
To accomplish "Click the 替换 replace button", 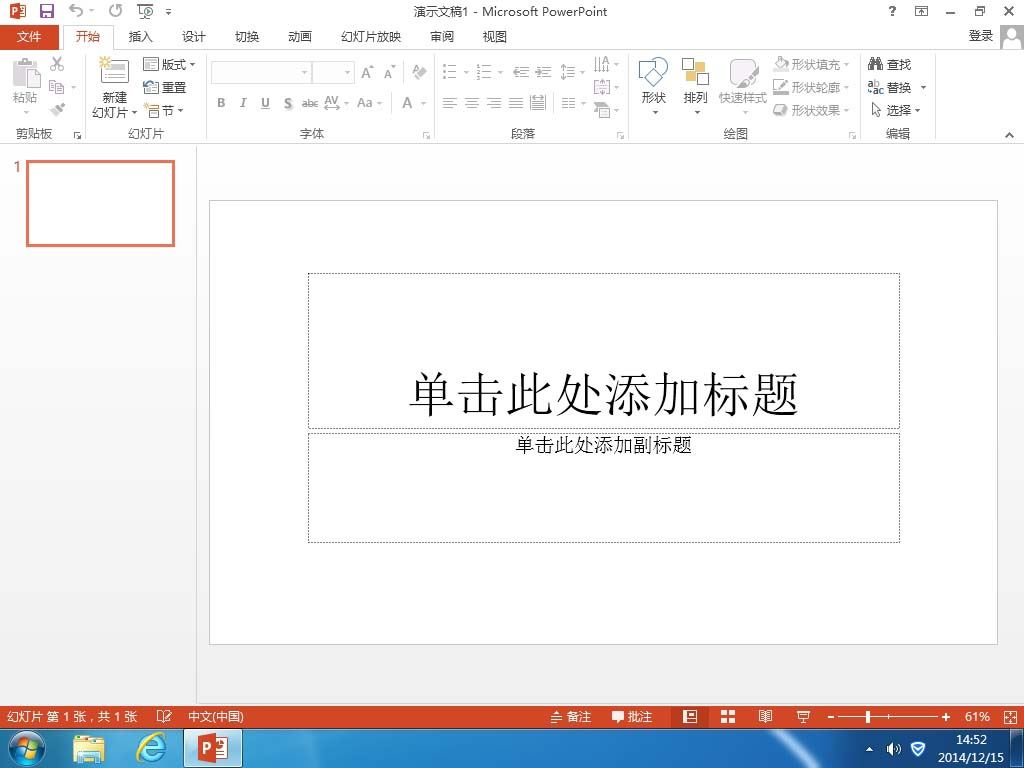I will [x=889, y=87].
